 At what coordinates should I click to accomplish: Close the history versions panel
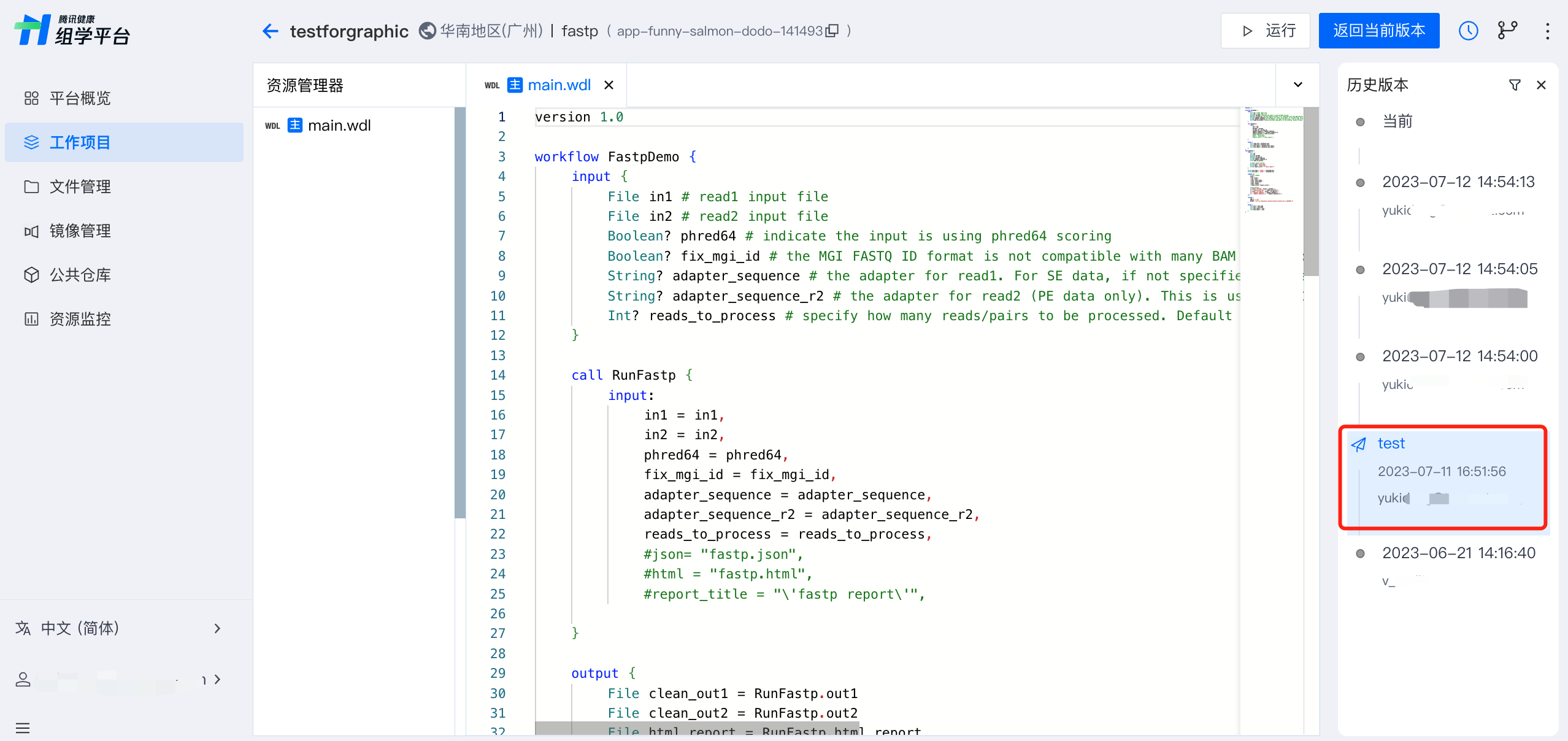pos(1541,85)
